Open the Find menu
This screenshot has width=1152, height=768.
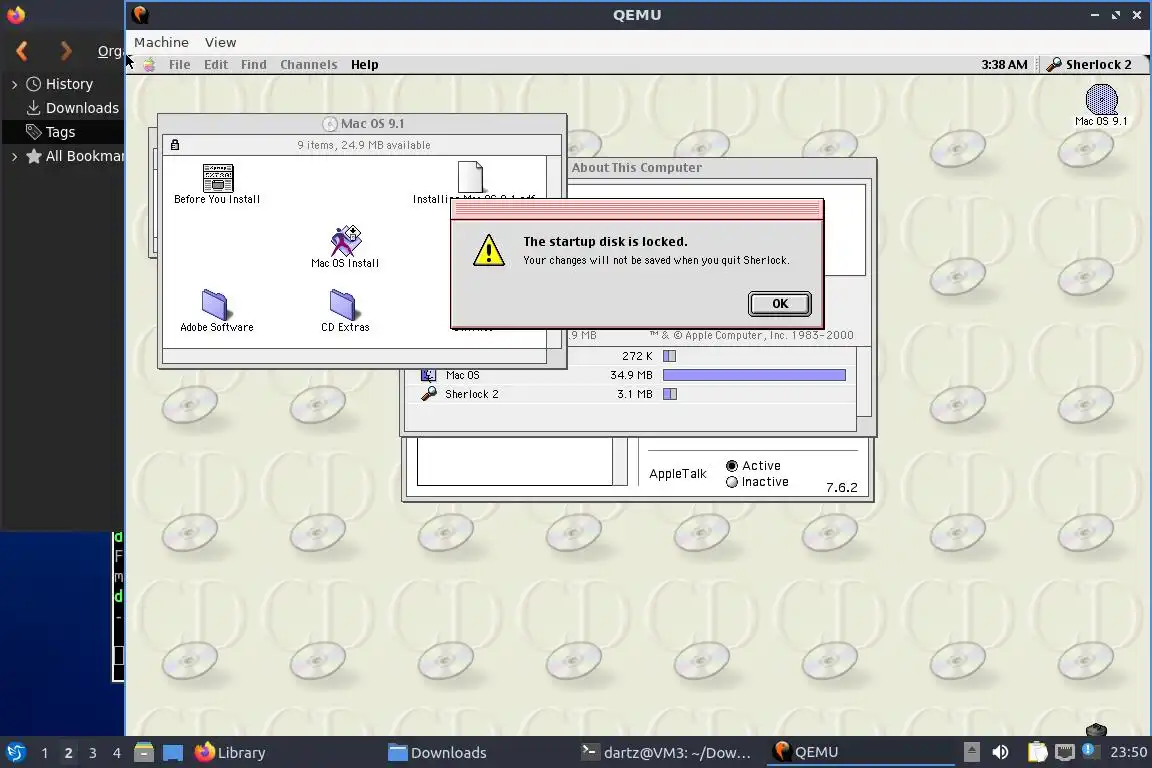[253, 65]
